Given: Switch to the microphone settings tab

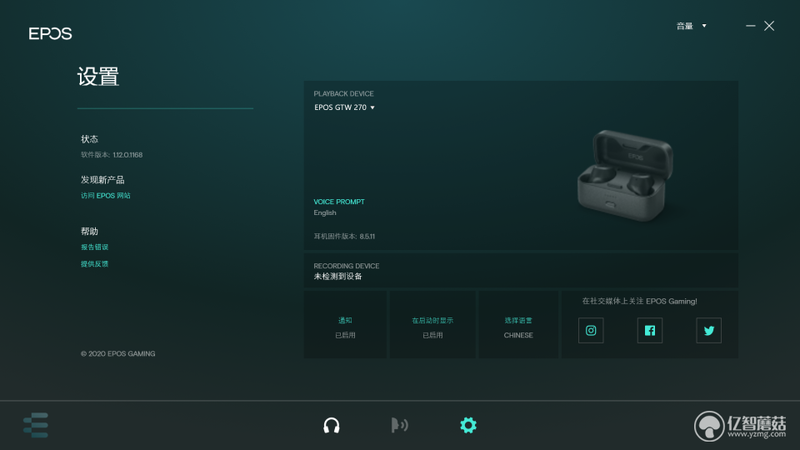Looking at the screenshot, I should [399, 425].
